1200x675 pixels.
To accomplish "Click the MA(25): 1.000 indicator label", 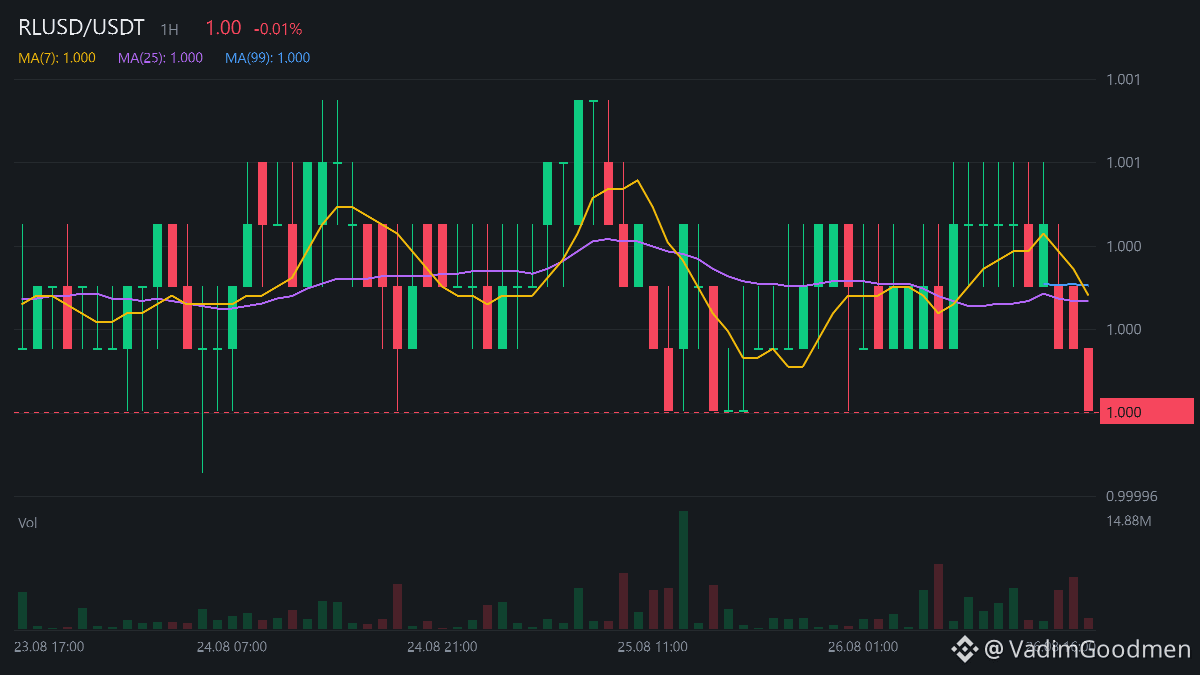I will [160, 58].
